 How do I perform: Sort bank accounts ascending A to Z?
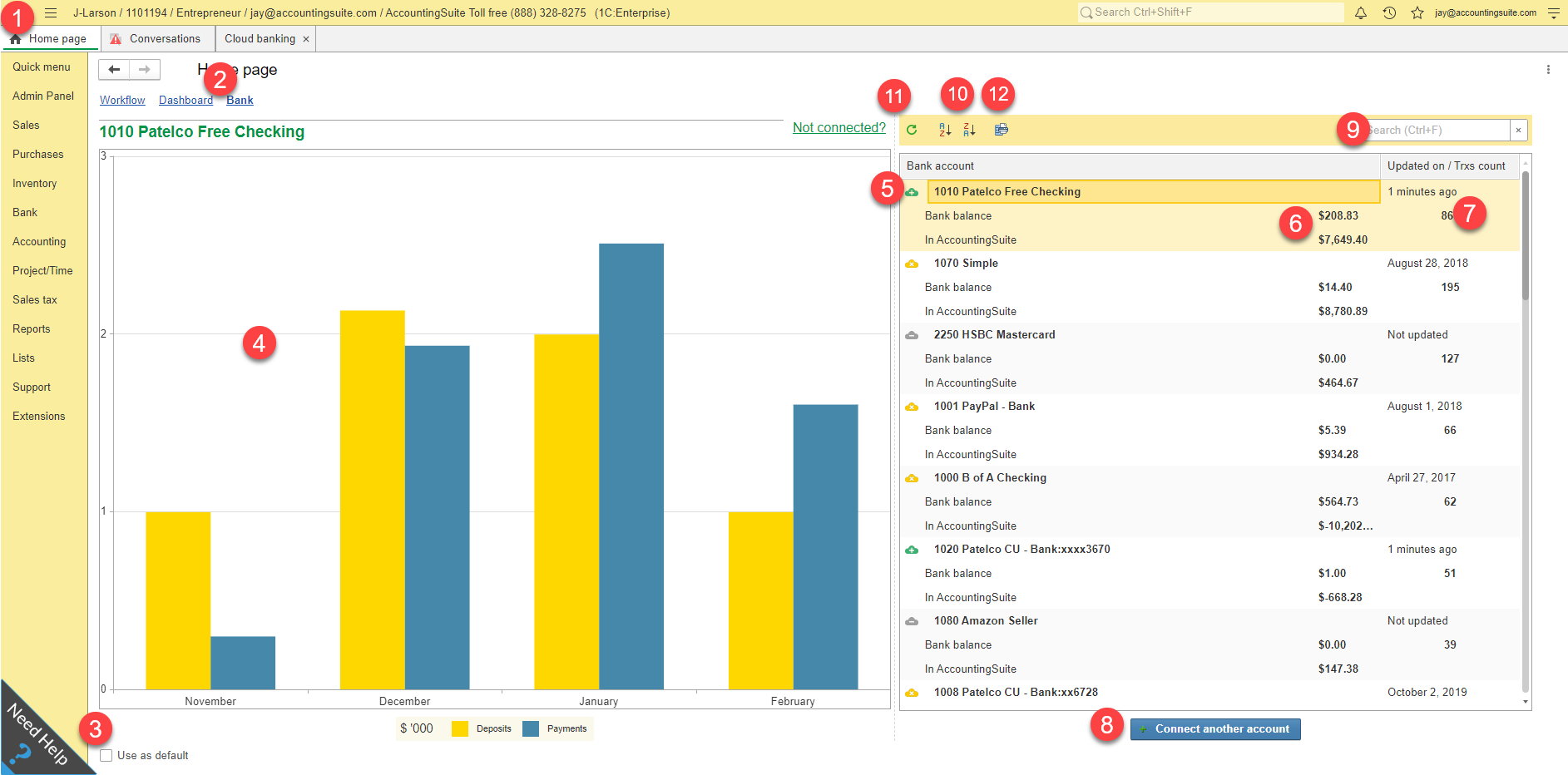(x=945, y=130)
